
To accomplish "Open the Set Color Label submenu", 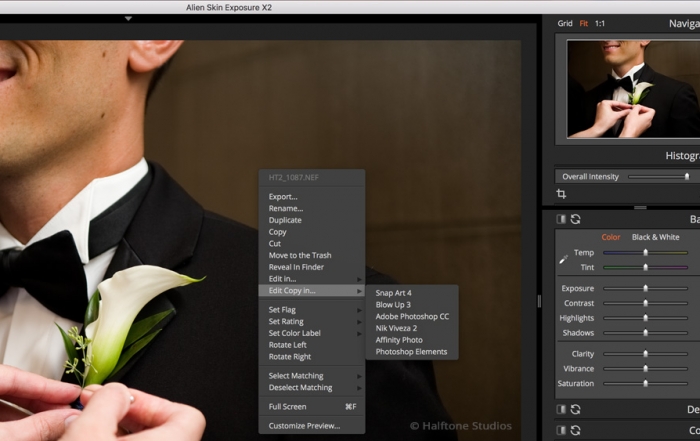I will [312, 333].
